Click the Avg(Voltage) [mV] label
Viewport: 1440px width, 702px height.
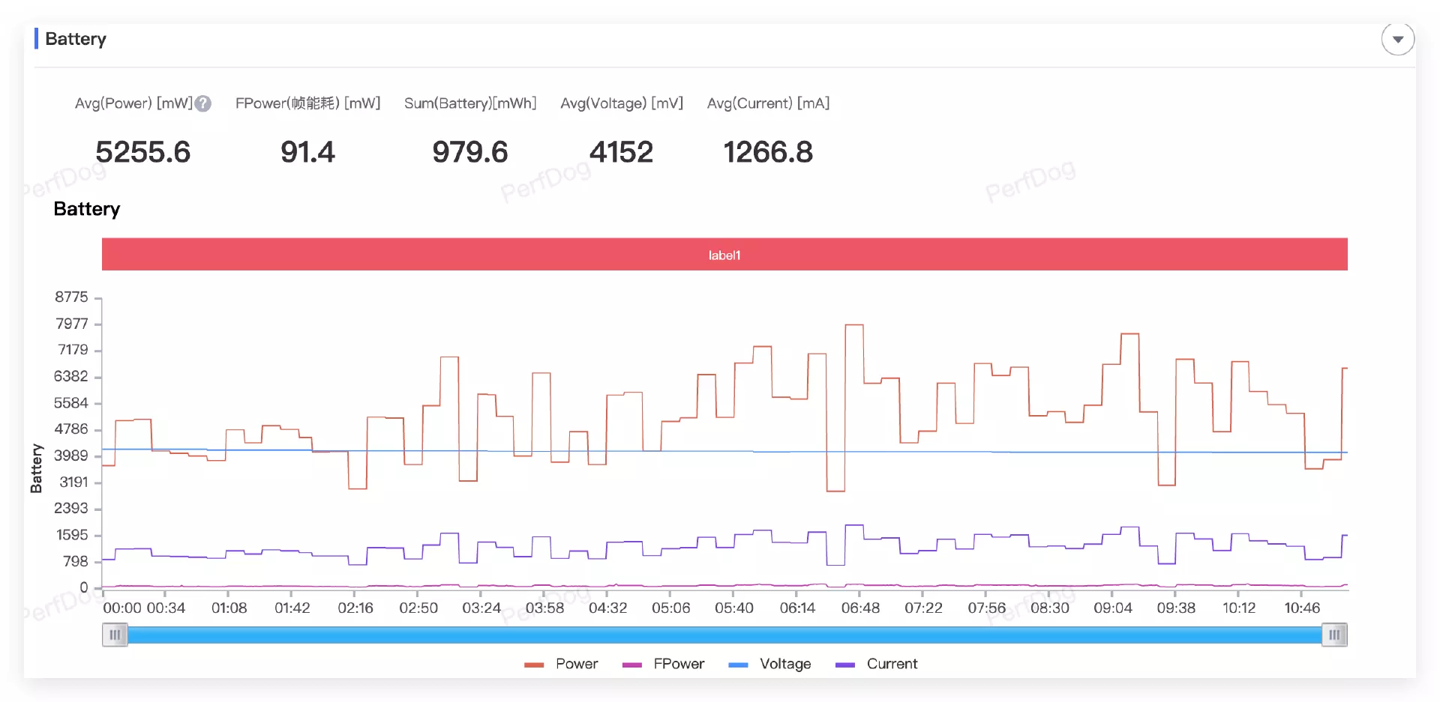pos(622,103)
